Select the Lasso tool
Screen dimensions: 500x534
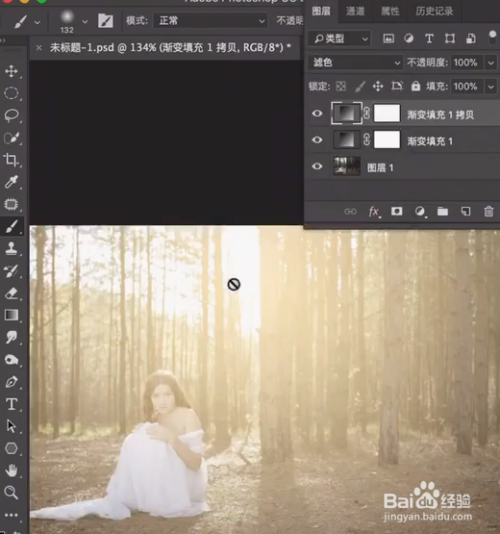click(11, 115)
